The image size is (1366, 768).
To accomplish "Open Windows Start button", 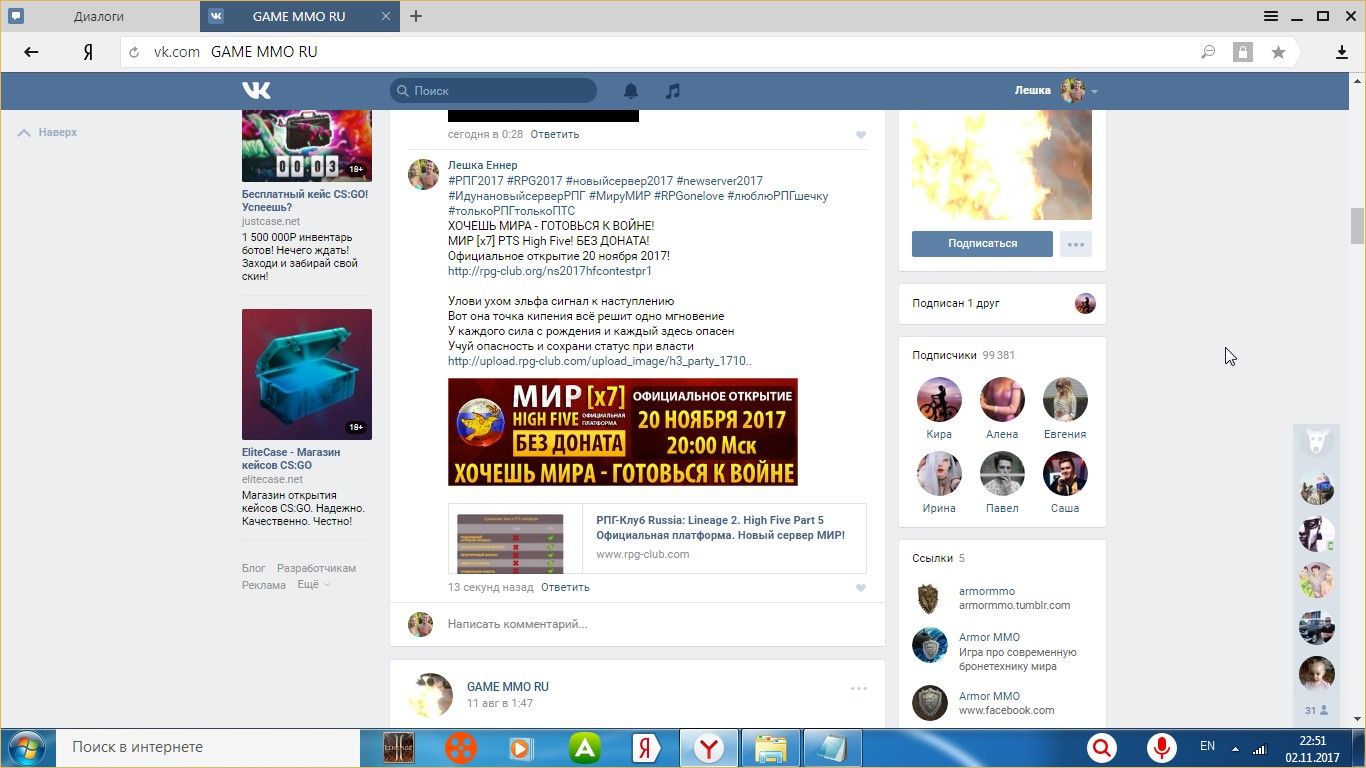I will [27, 748].
